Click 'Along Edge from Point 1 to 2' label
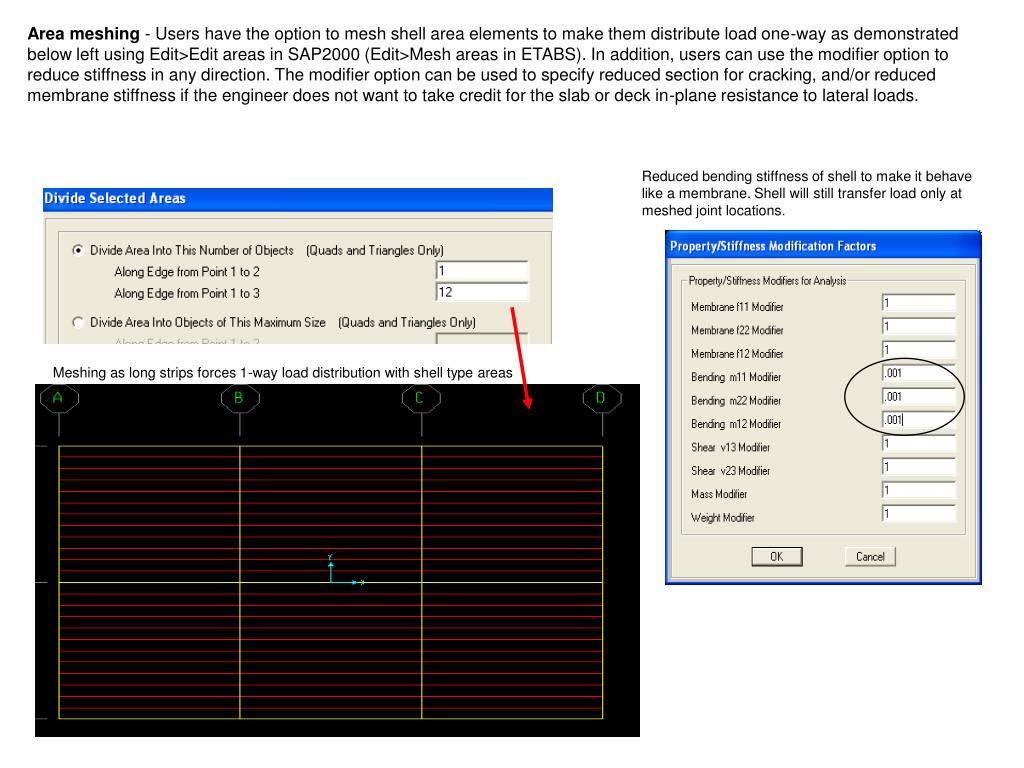This screenshot has width=1024, height=768. (x=187, y=272)
